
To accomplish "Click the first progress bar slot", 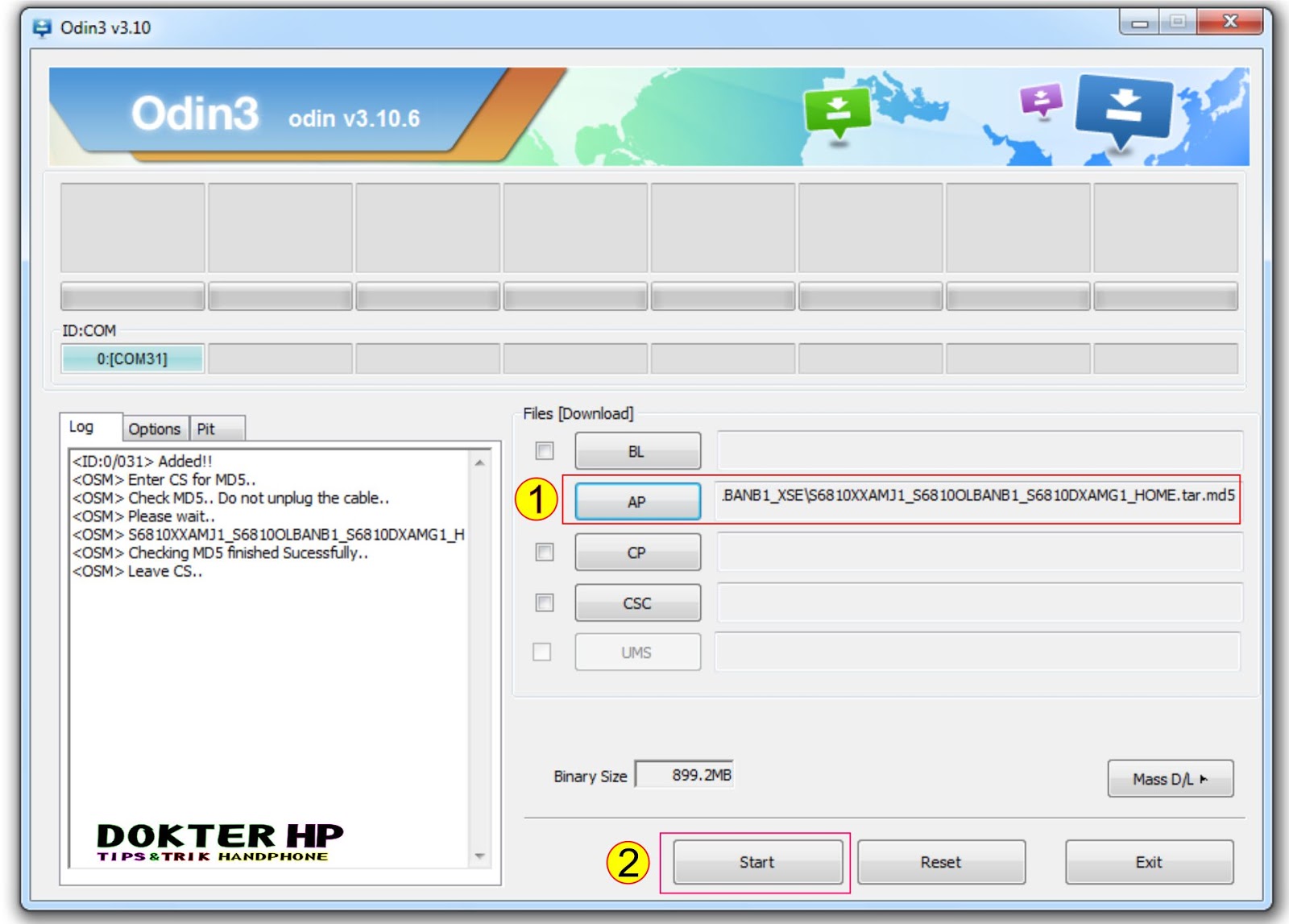I will pyautogui.click(x=133, y=296).
